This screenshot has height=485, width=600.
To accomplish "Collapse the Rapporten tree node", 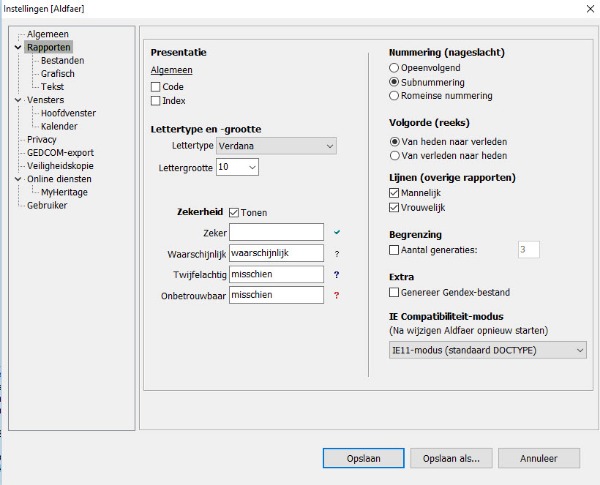I will point(18,47).
